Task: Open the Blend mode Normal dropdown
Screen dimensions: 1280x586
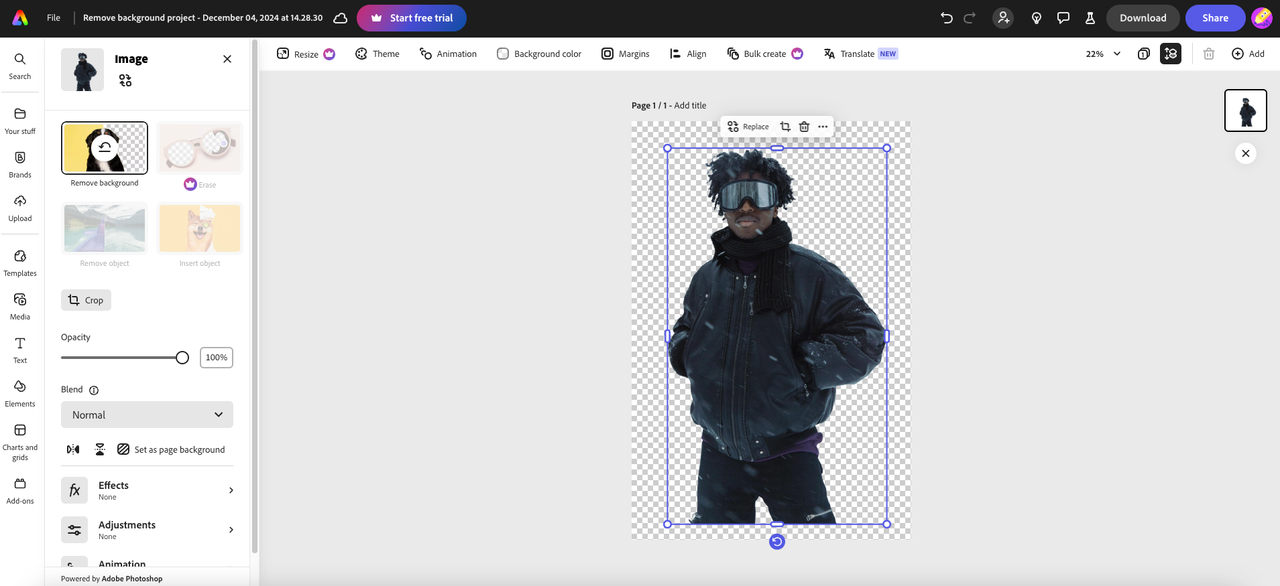Action: coord(147,415)
